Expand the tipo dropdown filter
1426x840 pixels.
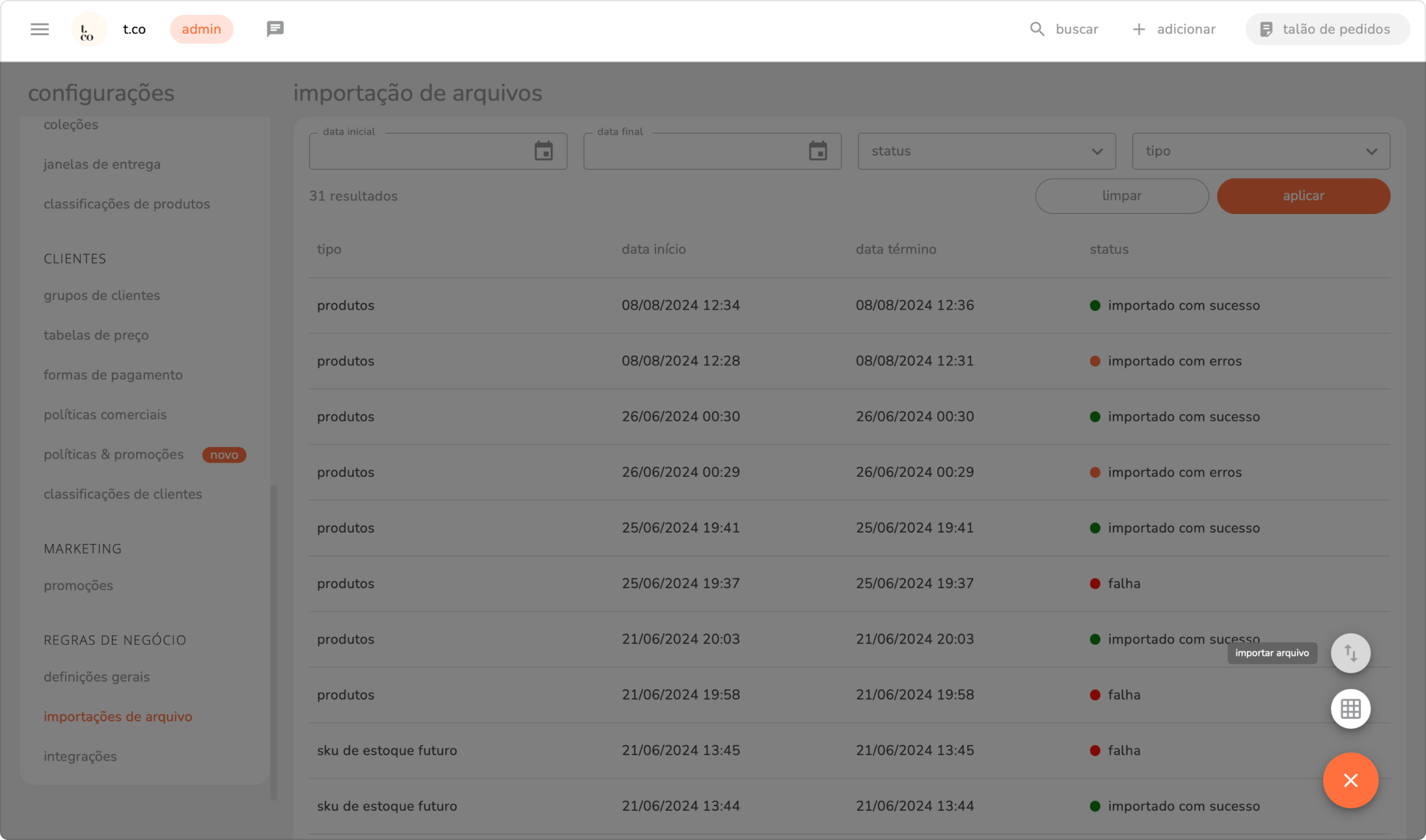pos(1261,151)
